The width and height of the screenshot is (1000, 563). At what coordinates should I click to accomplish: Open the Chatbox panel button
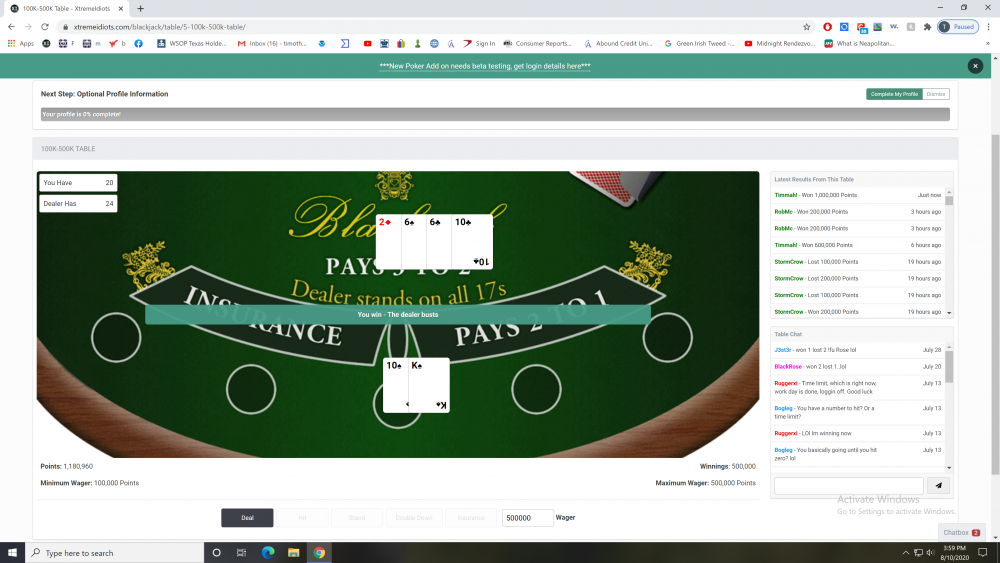click(961, 533)
